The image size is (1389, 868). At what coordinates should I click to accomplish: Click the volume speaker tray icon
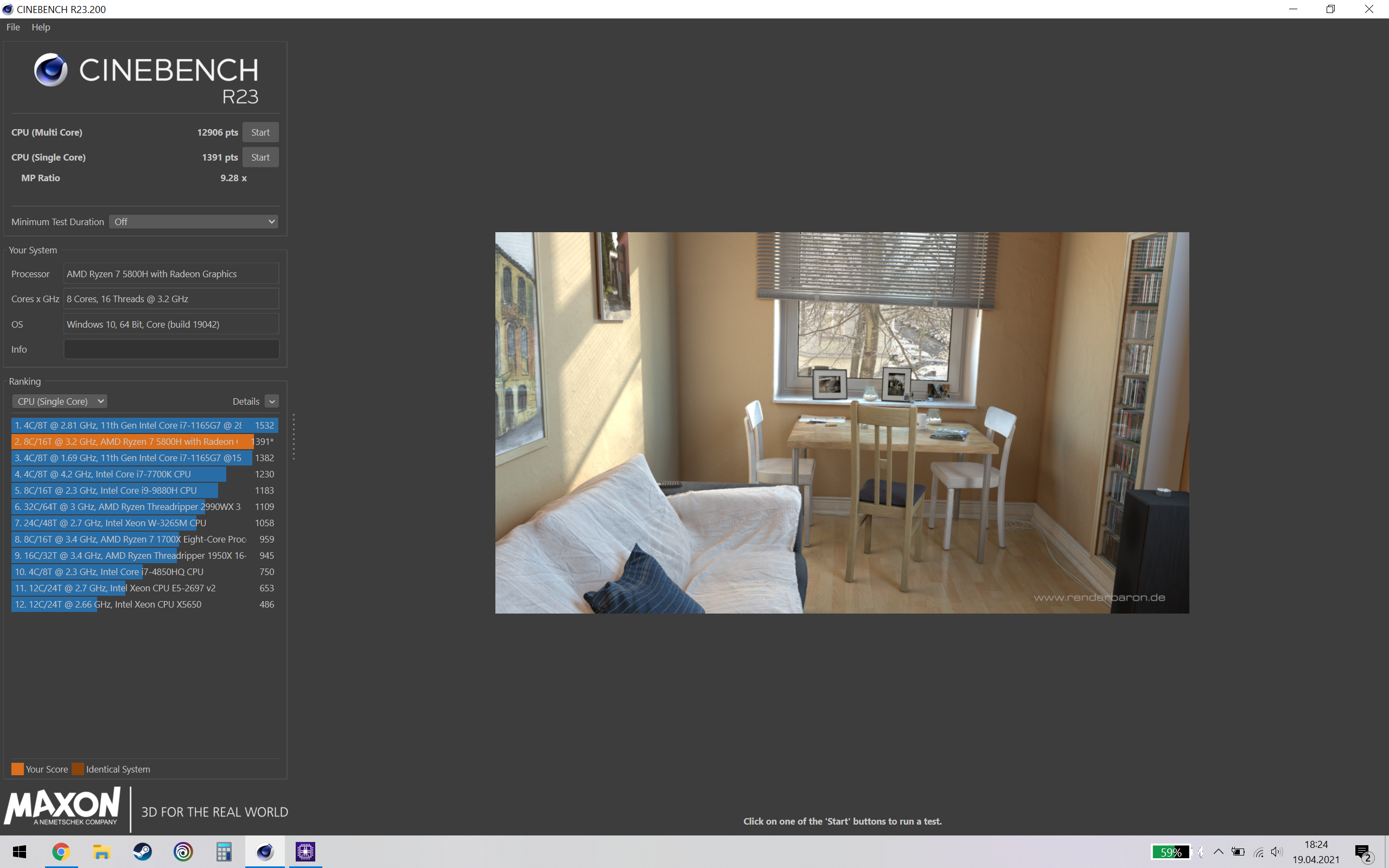[1277, 852]
